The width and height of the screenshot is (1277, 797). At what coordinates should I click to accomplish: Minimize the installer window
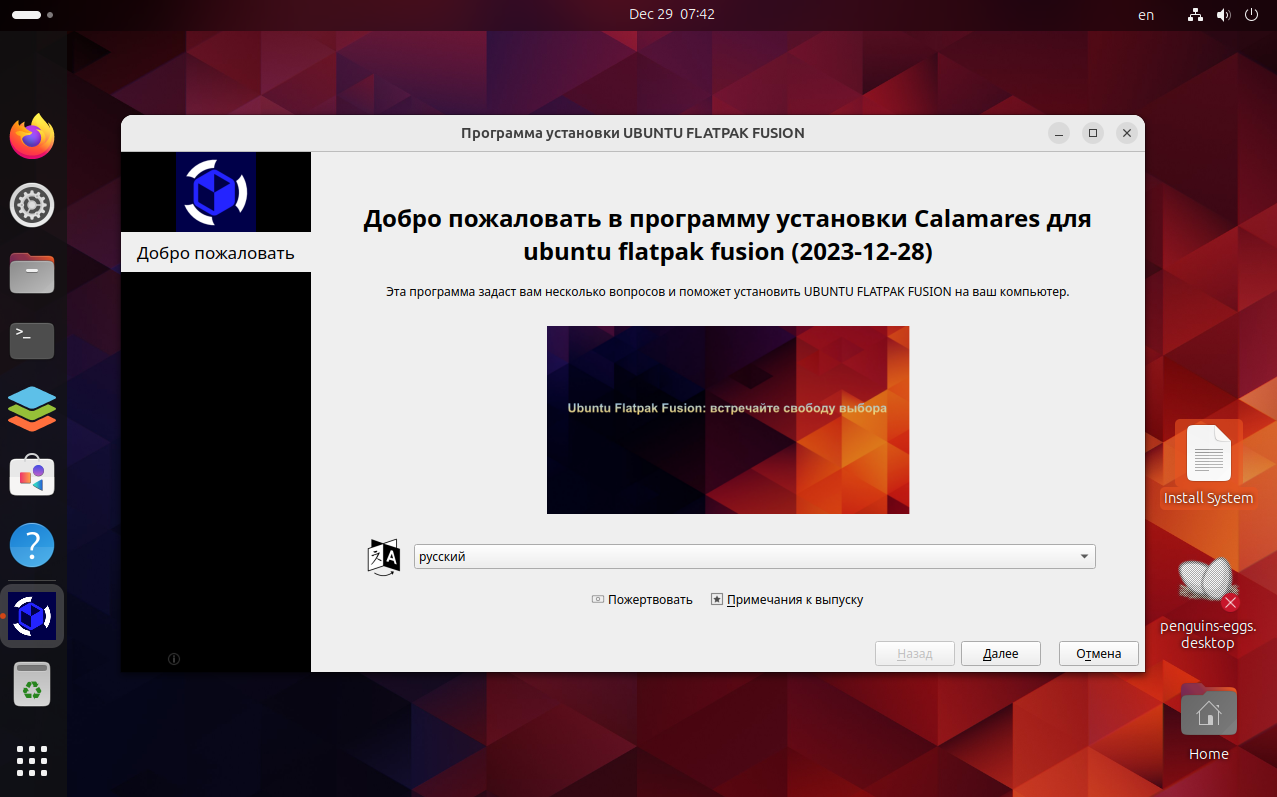[x=1060, y=133]
